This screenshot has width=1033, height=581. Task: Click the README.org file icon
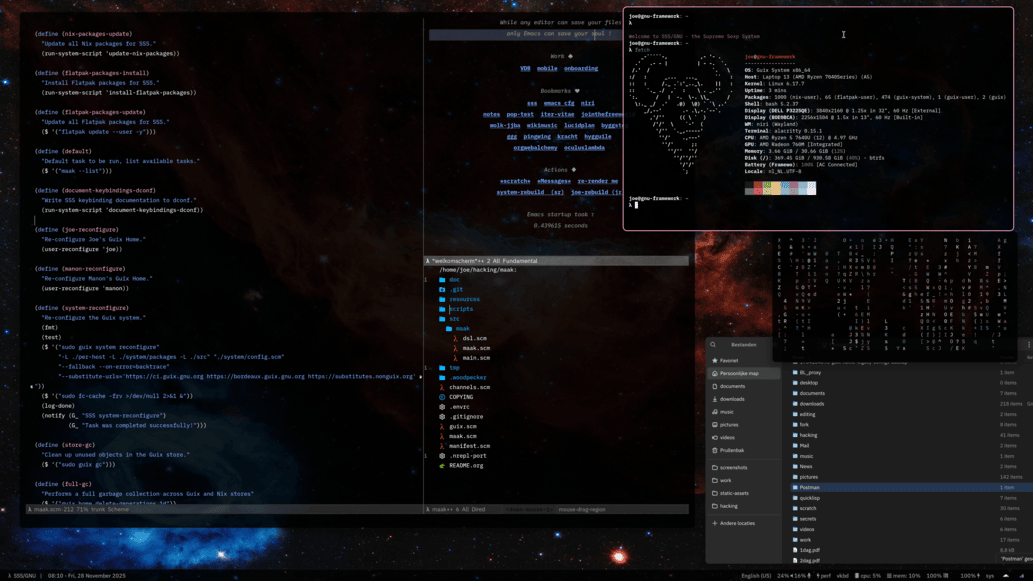pos(442,466)
